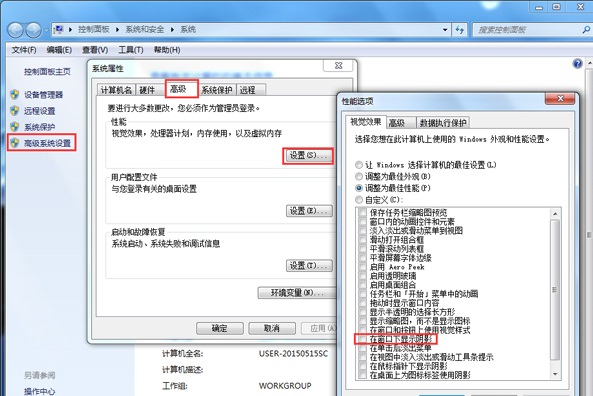The image size is (593, 396).
Task: Enable 启用透明玻璃 checkbox
Action: click(x=362, y=276)
